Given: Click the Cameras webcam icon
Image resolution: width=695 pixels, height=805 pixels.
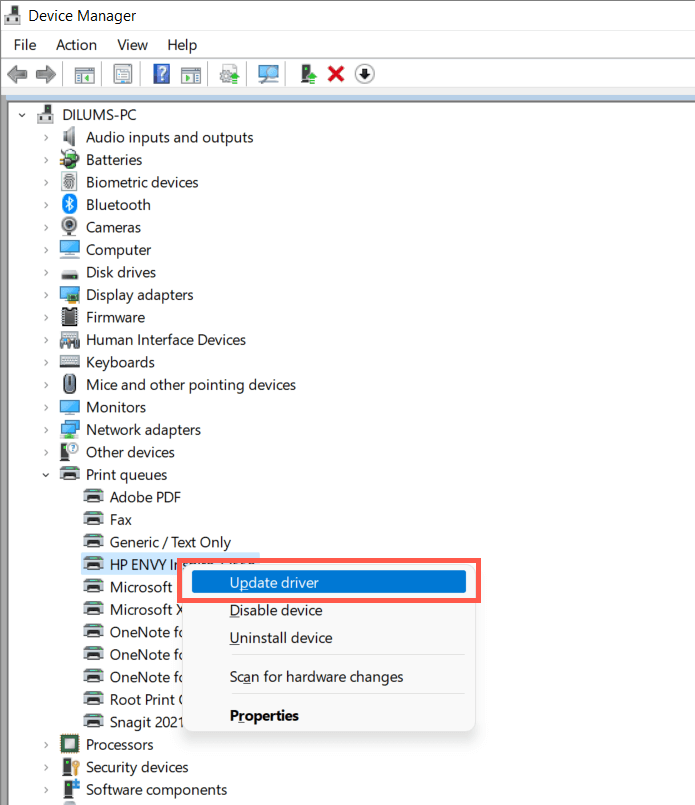Looking at the screenshot, I should [x=69, y=226].
